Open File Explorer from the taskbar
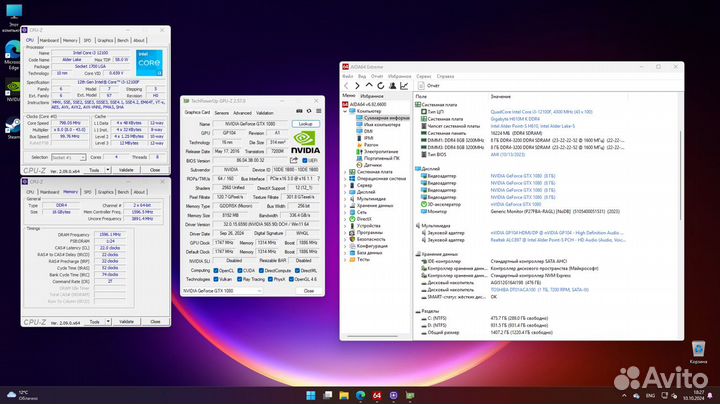720x404 pixels. pos(344,395)
